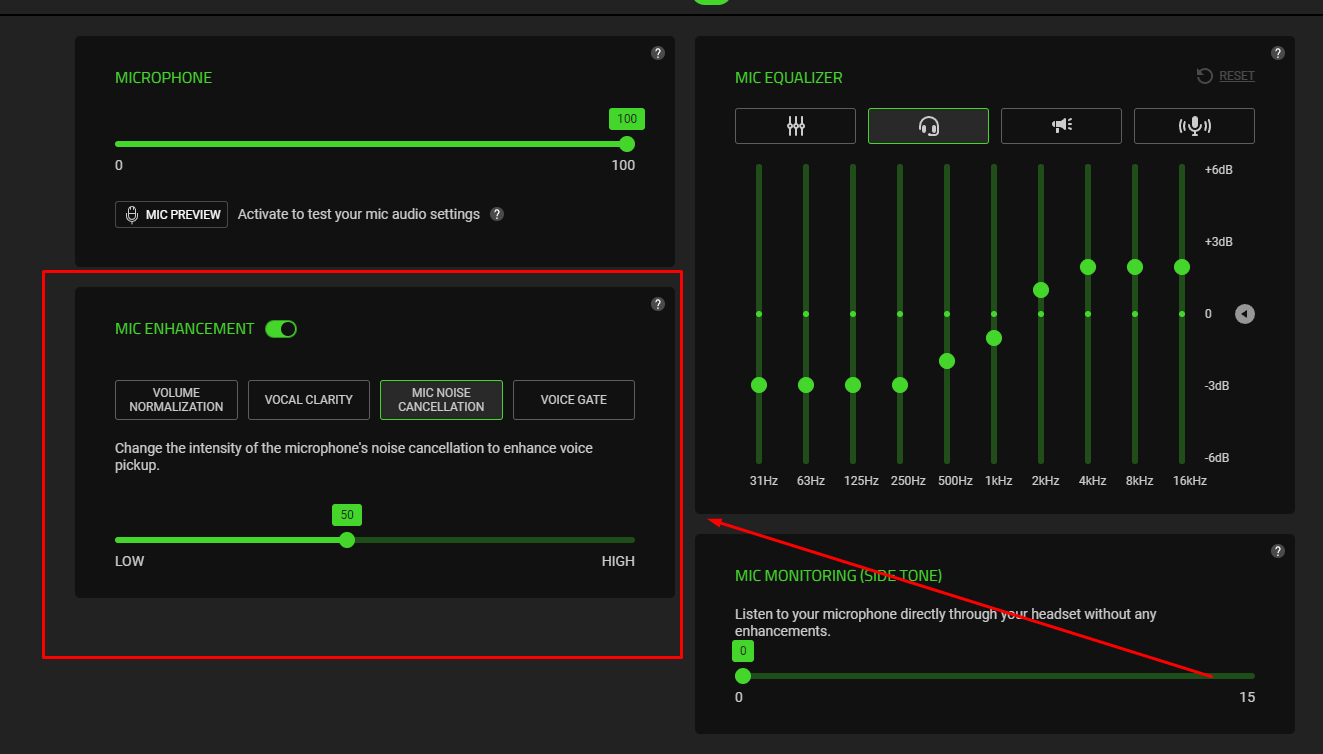The width and height of the screenshot is (1323, 754).
Task: Click the -6dB scale label
Action: click(1217, 458)
